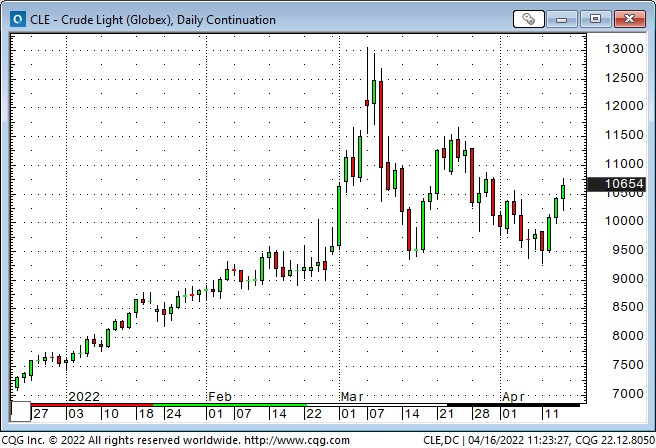Click the date label 24 on time axis

173,414
